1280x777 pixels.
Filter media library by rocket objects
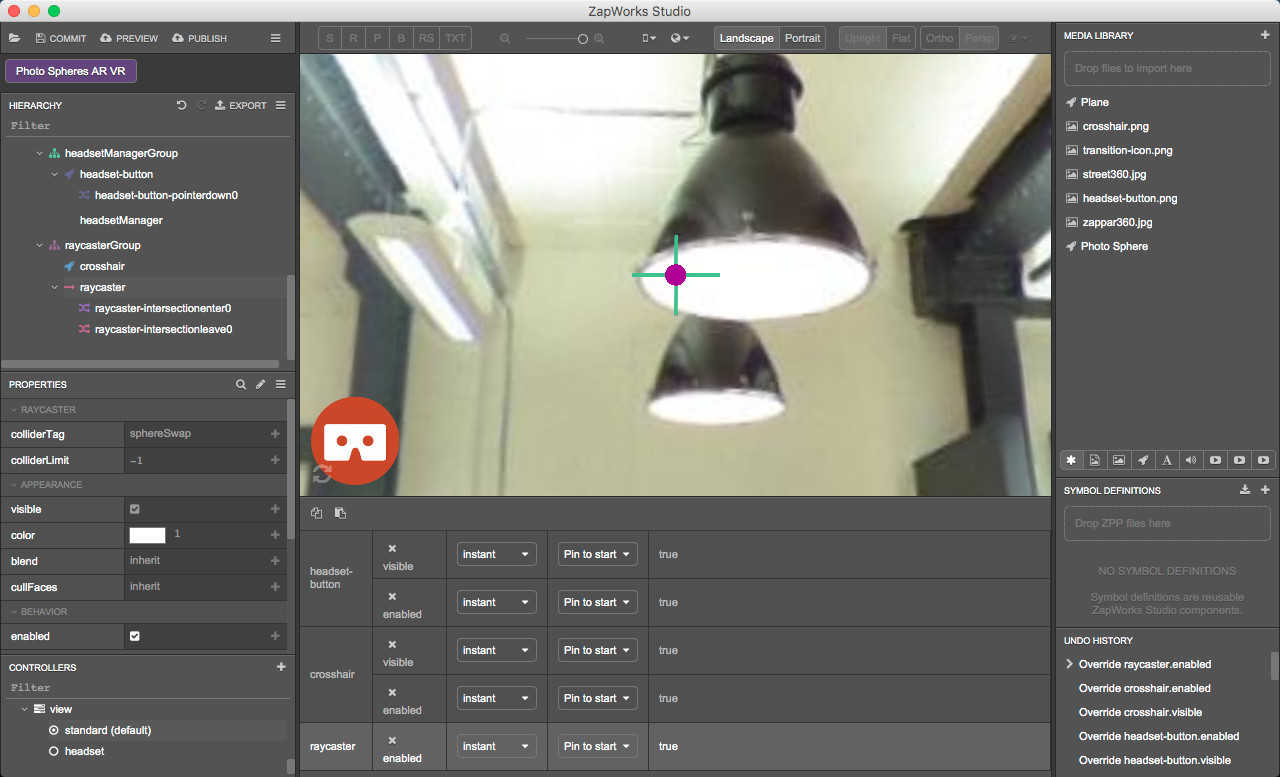coord(1143,460)
